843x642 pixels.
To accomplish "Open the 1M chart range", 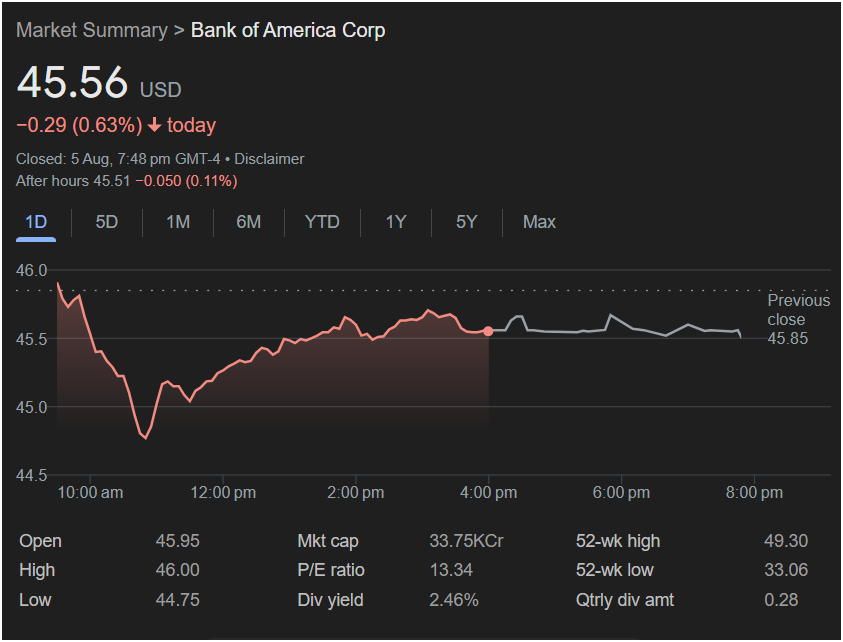I will [x=178, y=222].
